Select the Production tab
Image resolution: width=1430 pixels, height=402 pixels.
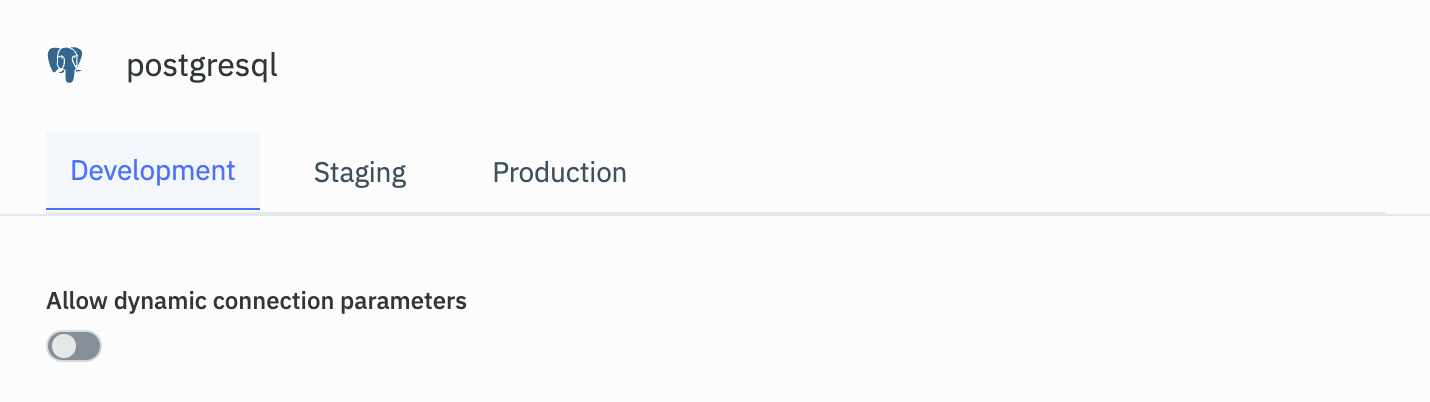(559, 173)
